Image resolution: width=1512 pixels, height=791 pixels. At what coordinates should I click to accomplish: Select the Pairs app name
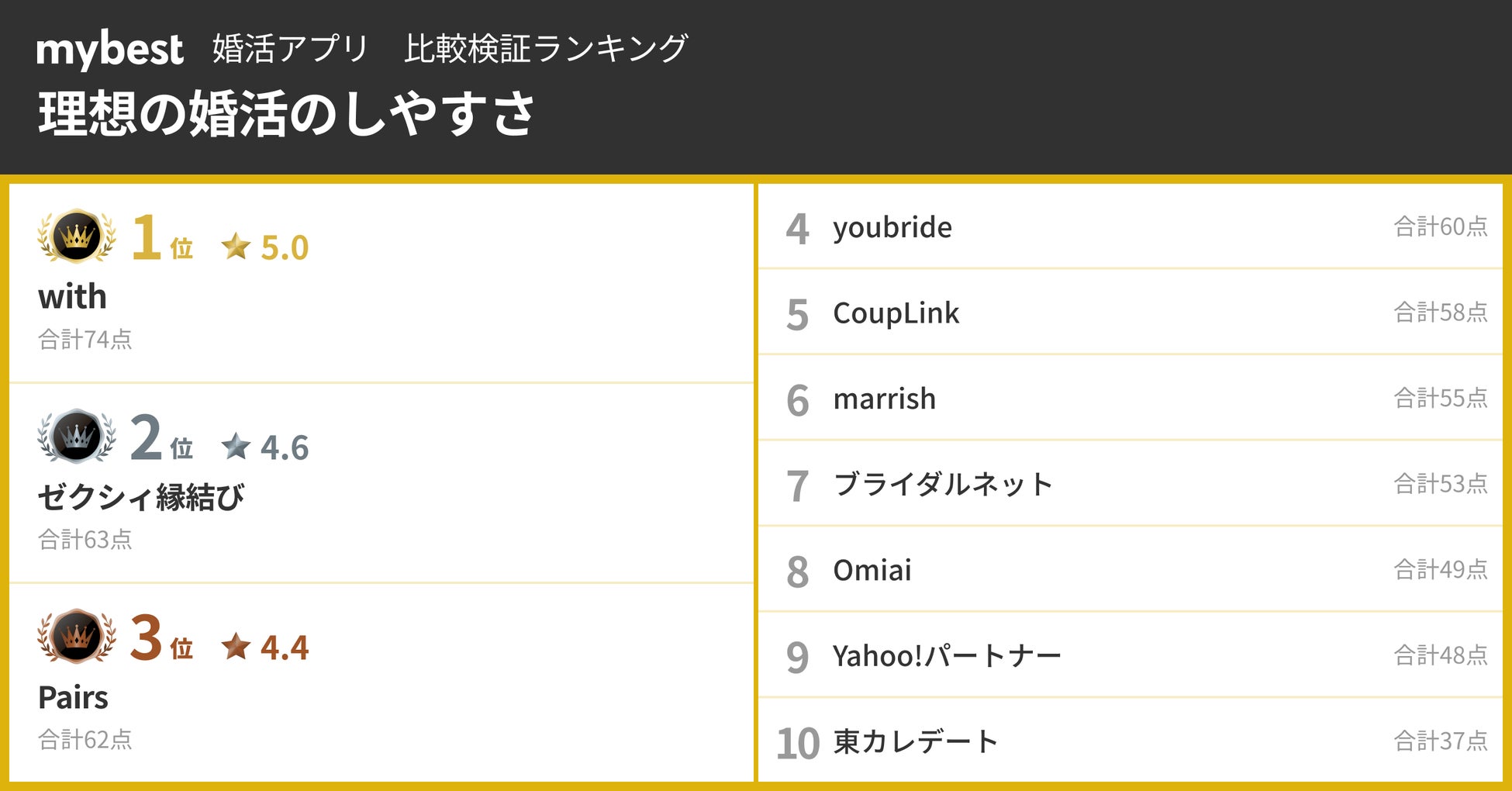pyautogui.click(x=73, y=697)
